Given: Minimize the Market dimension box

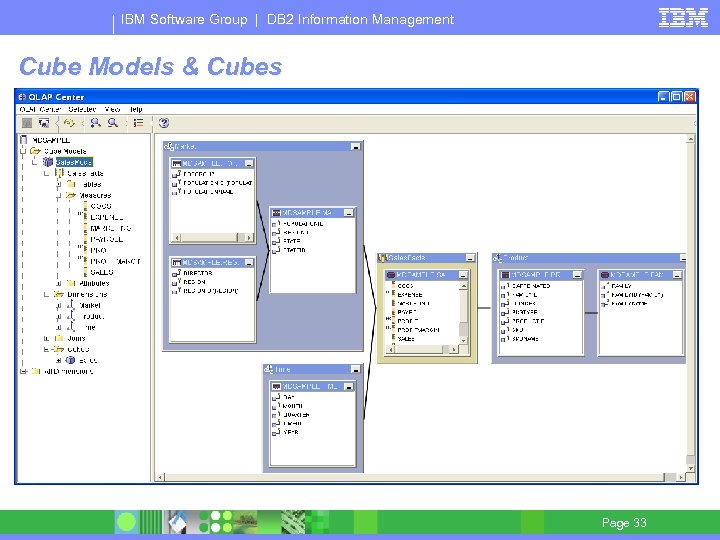Looking at the screenshot, I should (x=355, y=146).
